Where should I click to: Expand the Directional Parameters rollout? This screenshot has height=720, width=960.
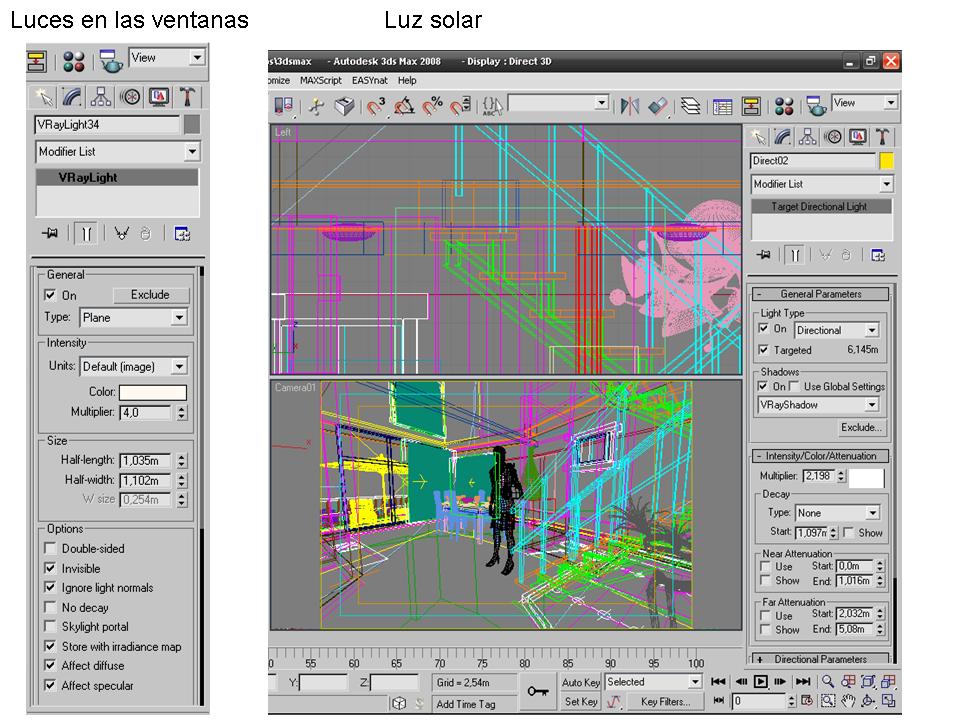click(820, 659)
